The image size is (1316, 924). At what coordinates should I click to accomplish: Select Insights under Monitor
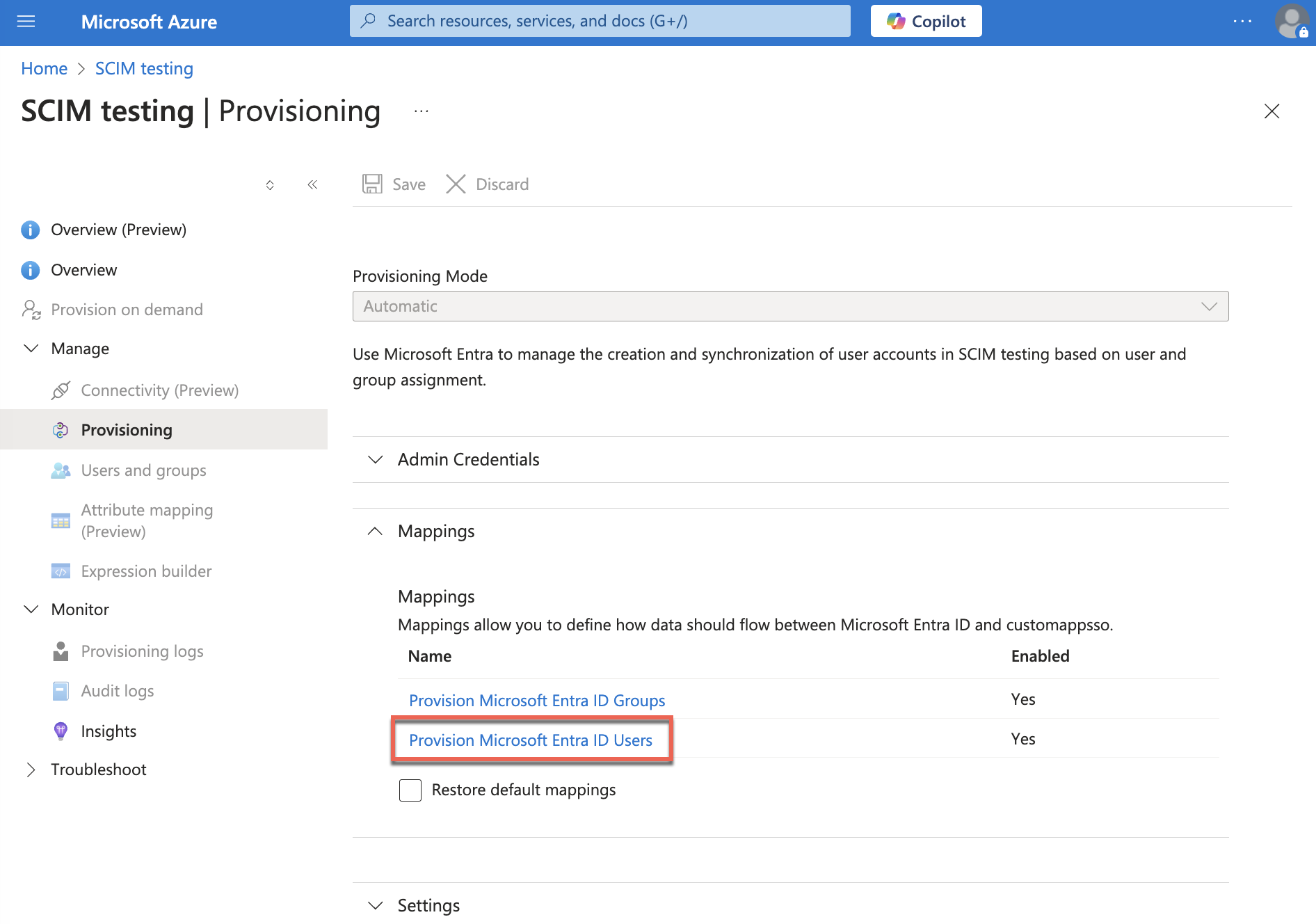(109, 731)
